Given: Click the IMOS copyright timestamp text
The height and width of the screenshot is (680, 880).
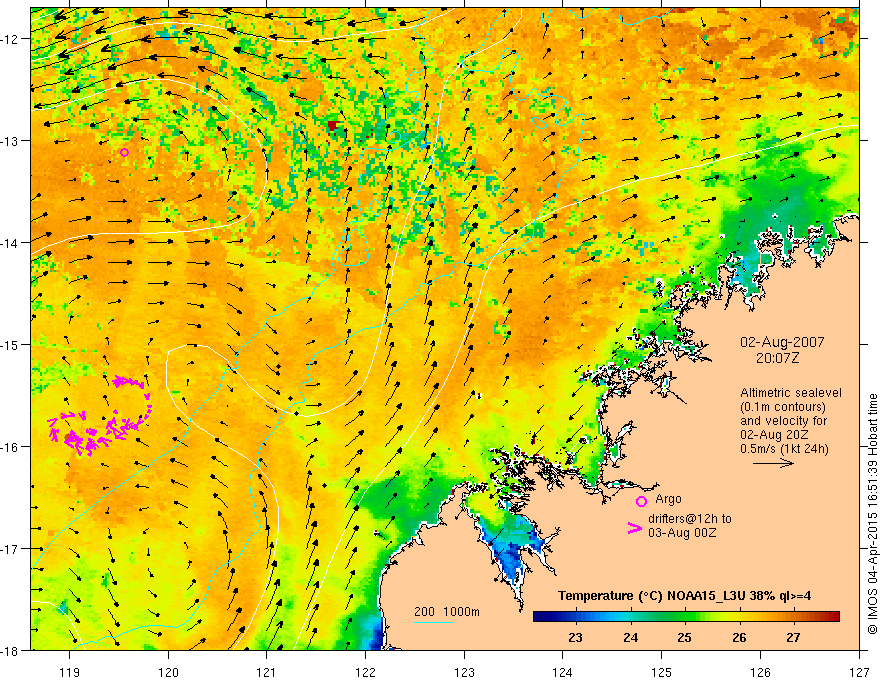Looking at the screenshot, I should [x=872, y=514].
